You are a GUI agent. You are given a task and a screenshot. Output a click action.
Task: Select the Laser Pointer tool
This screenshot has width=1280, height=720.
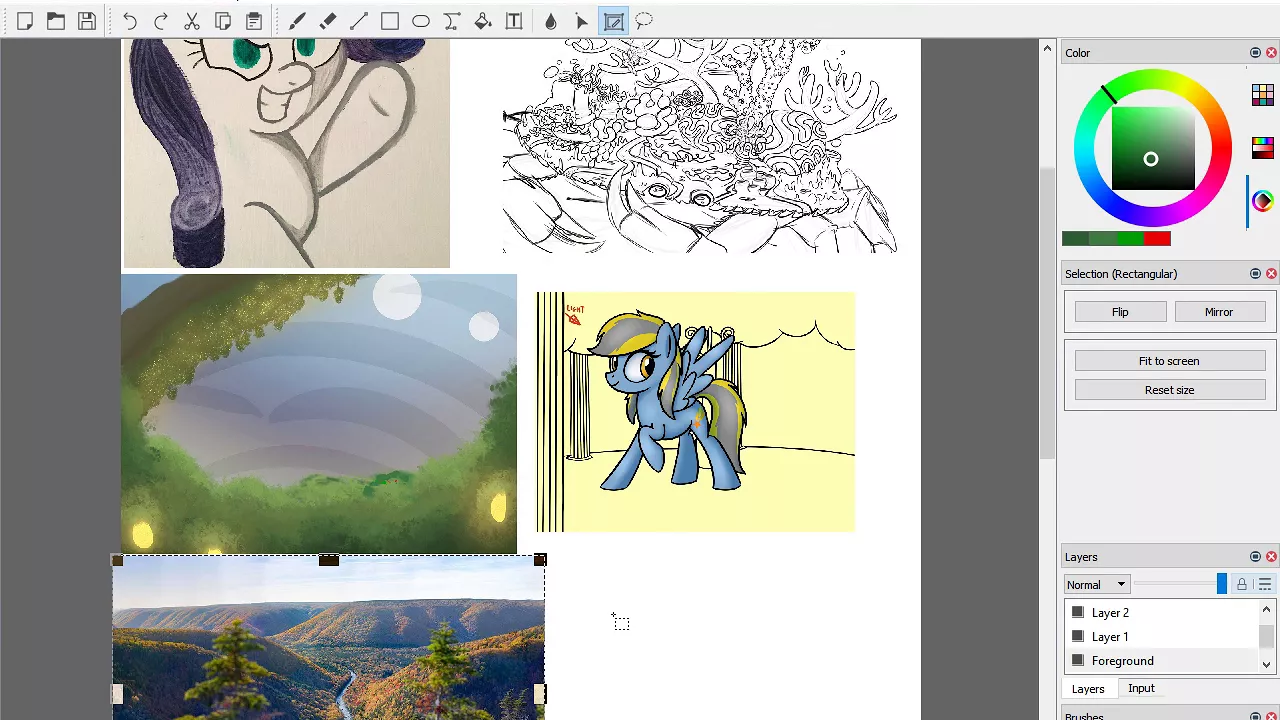point(582,21)
